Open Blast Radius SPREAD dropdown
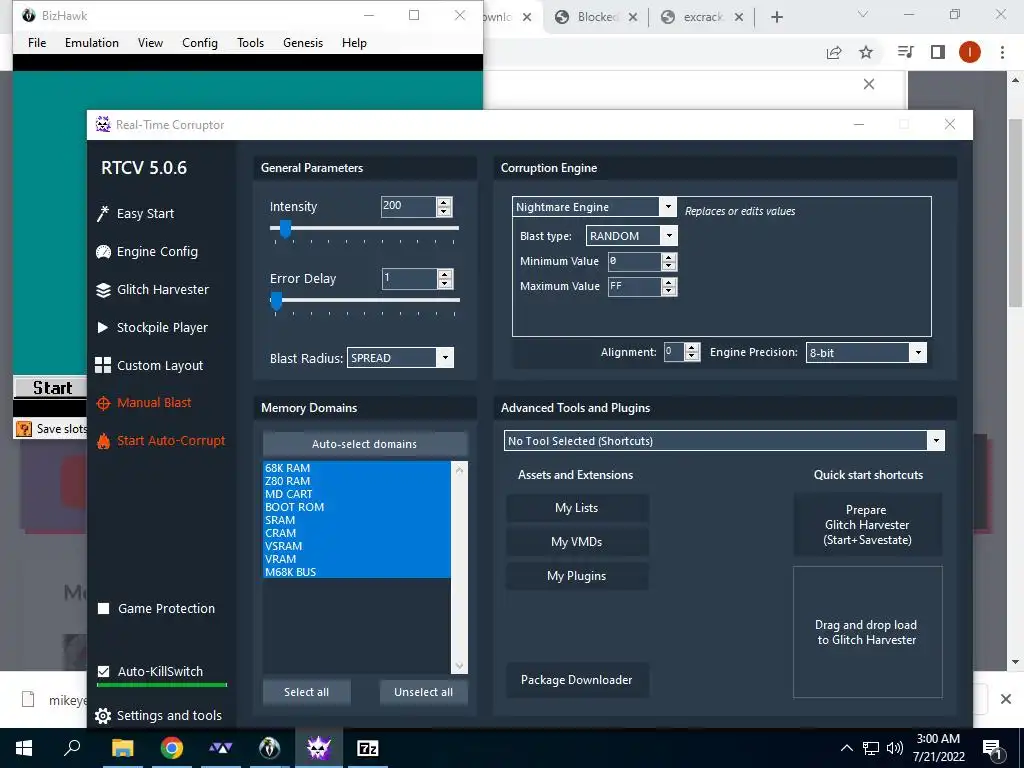This screenshot has width=1024, height=768. (445, 358)
